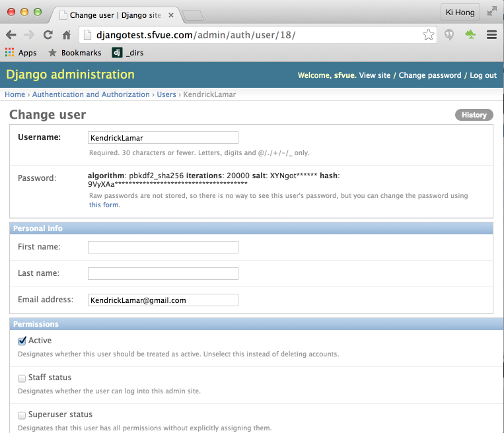Reload the page with the refresh icon
Image resolution: width=504 pixels, height=433 pixels.
[x=48, y=35]
